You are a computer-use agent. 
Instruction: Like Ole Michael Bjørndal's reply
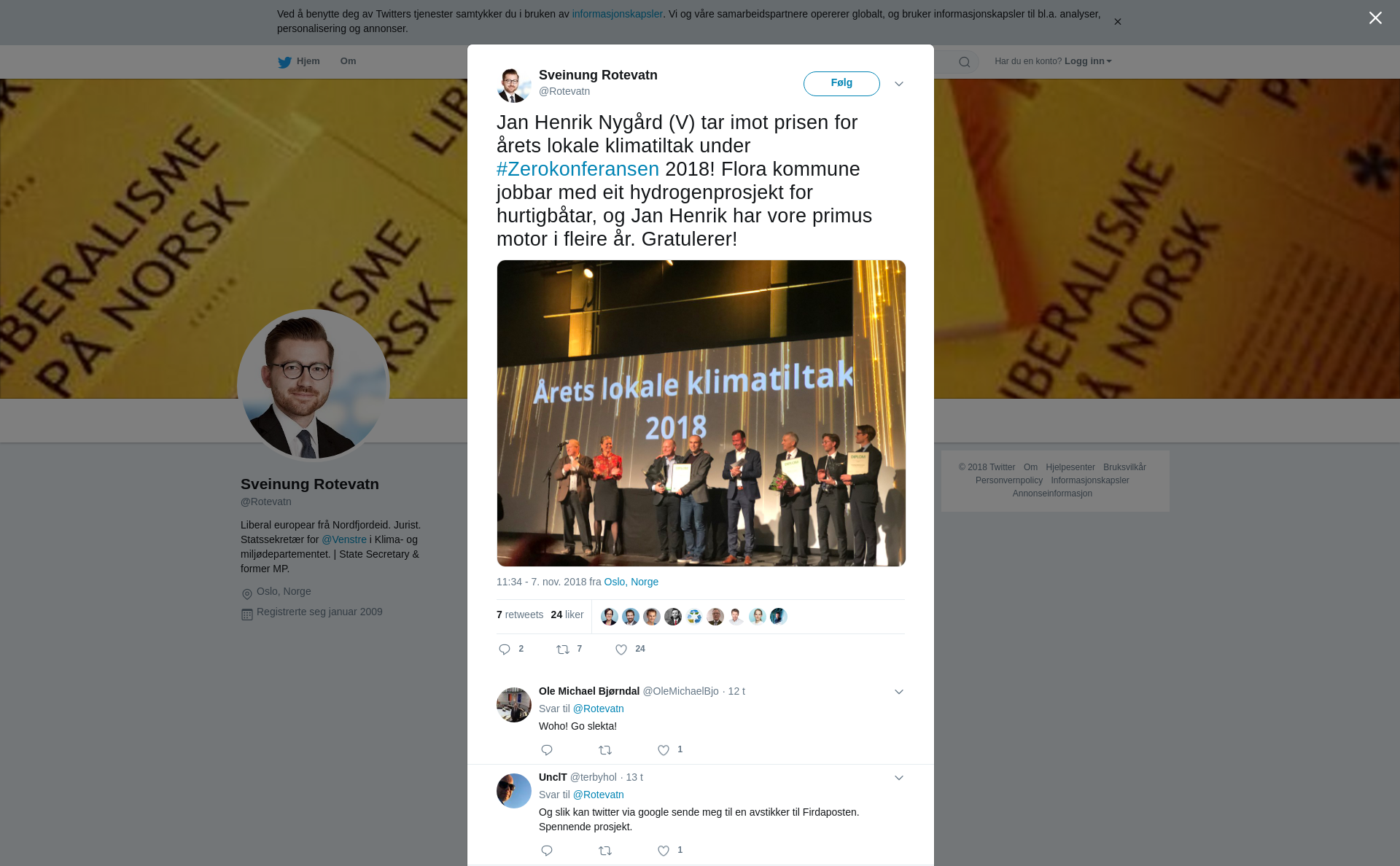point(664,750)
